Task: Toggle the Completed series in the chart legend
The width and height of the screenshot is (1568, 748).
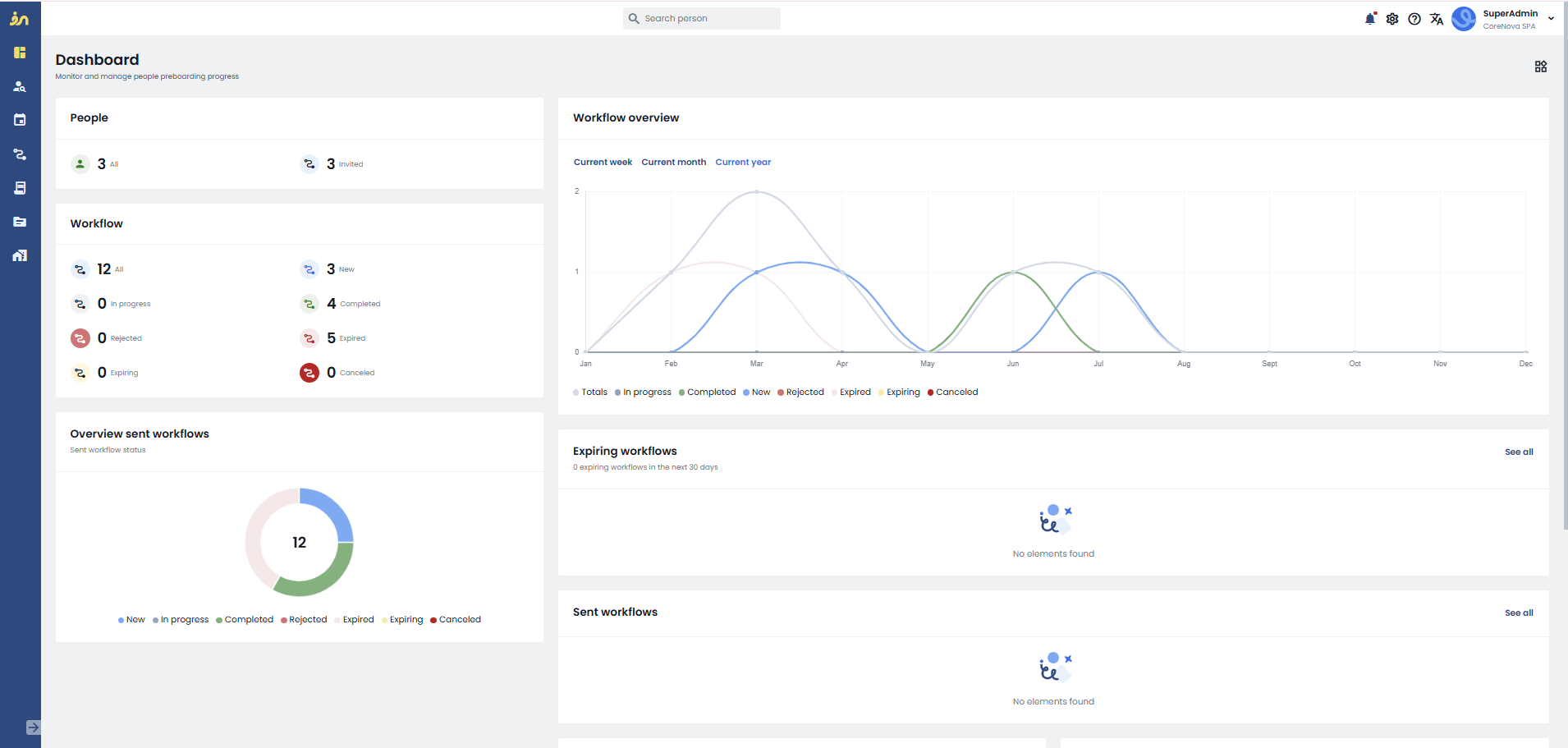Action: (707, 392)
